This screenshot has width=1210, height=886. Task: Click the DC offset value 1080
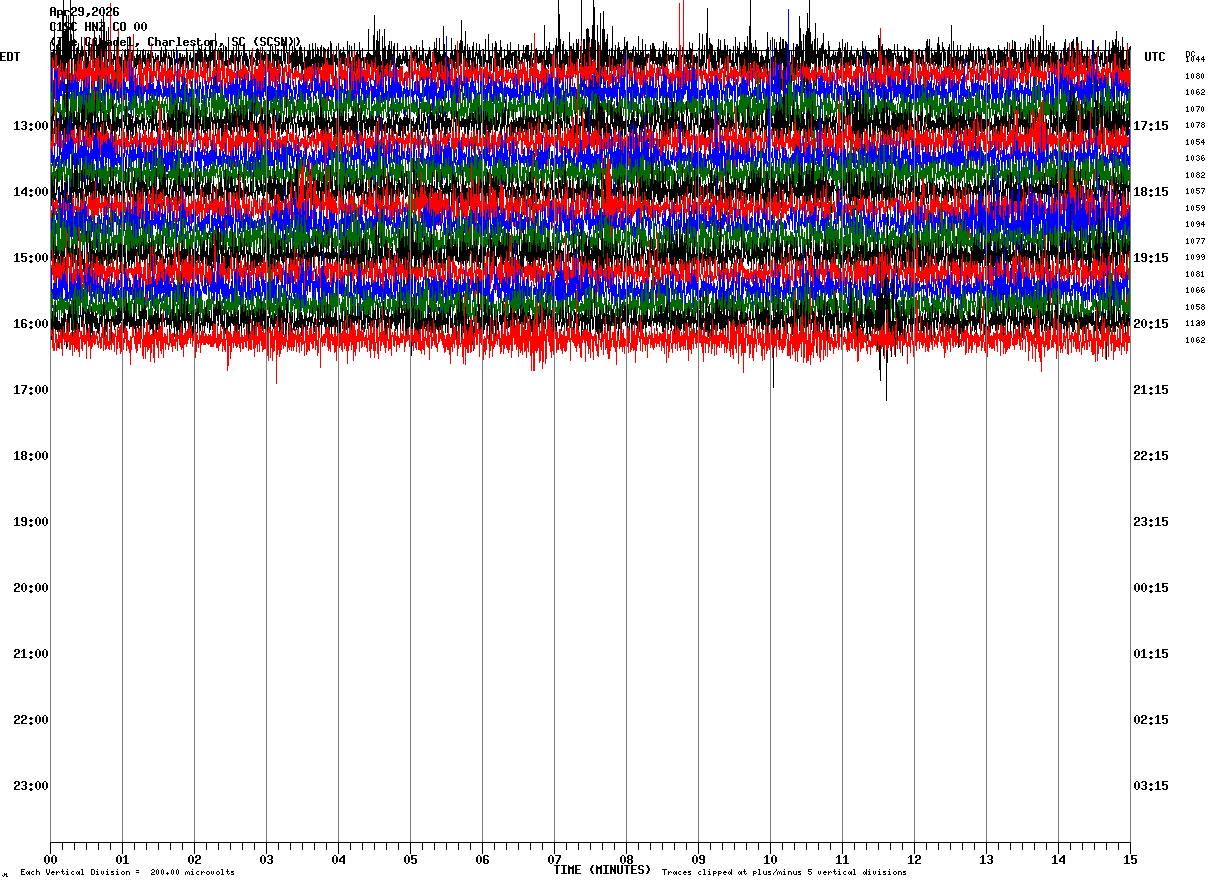pyautogui.click(x=1195, y=76)
